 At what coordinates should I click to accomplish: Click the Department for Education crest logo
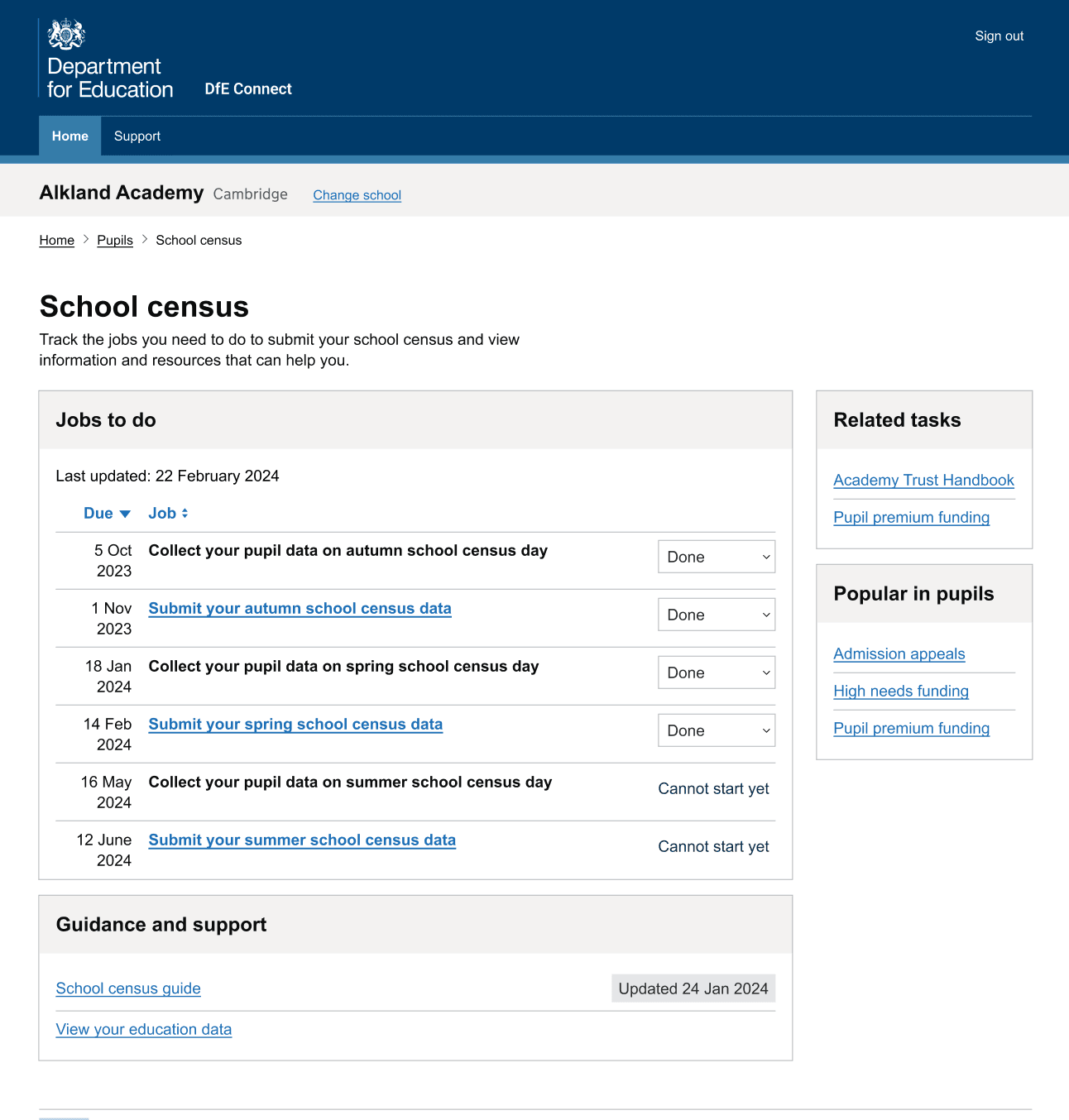point(66,35)
